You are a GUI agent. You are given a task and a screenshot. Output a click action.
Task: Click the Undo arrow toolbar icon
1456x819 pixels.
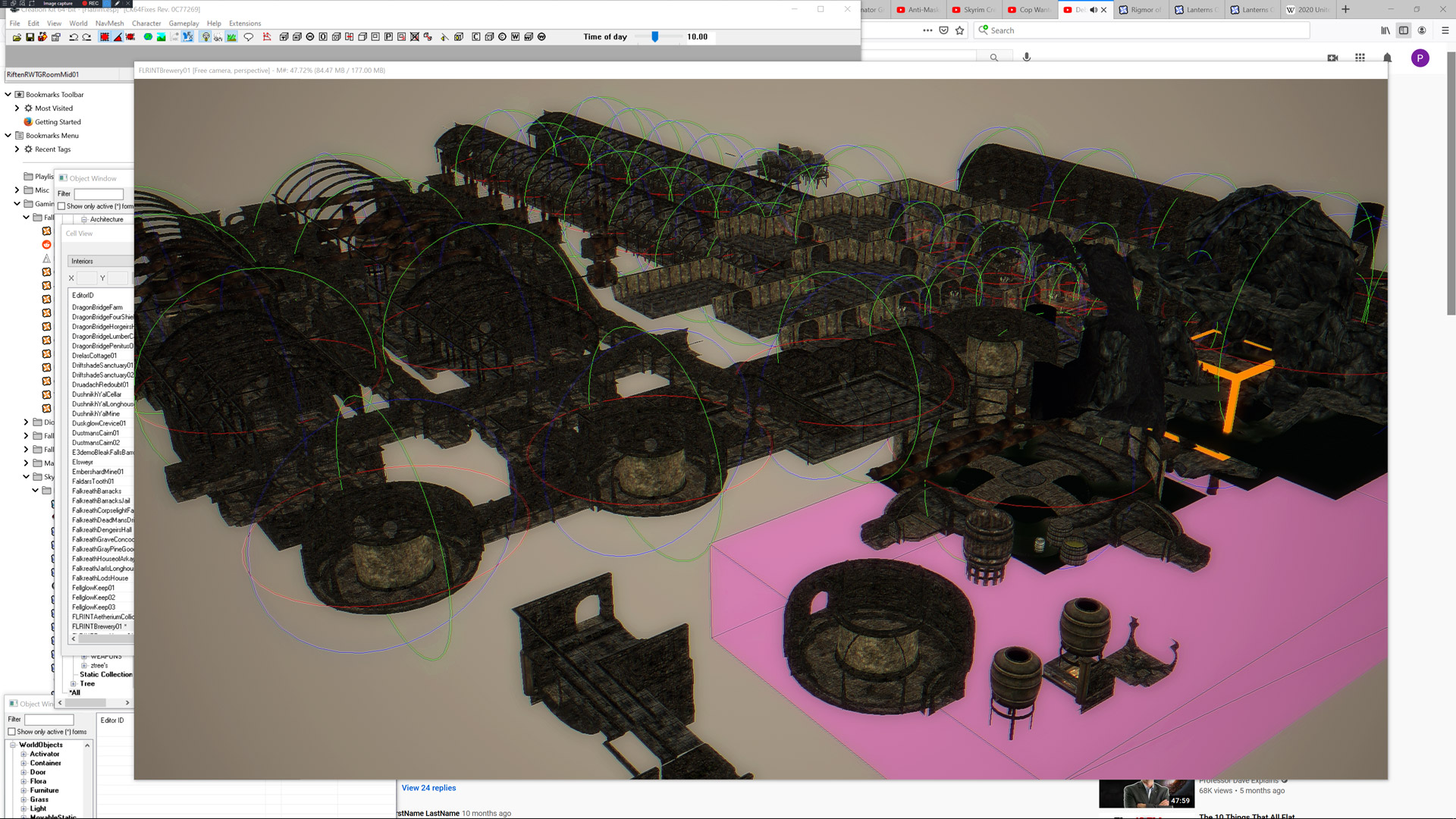[x=74, y=37]
